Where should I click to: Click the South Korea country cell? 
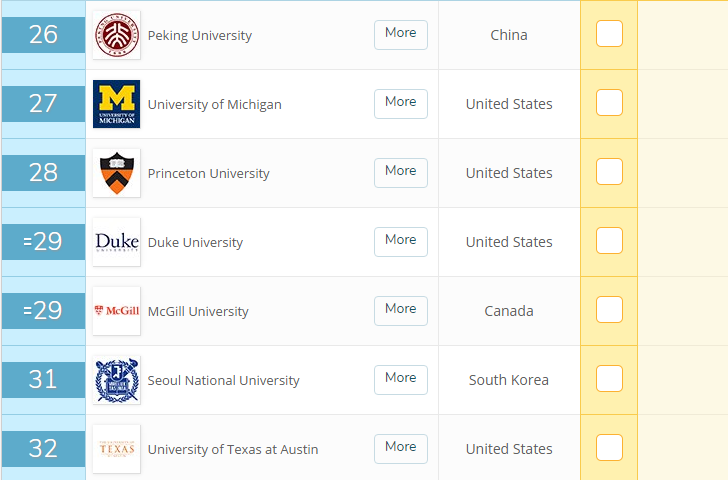coord(508,380)
